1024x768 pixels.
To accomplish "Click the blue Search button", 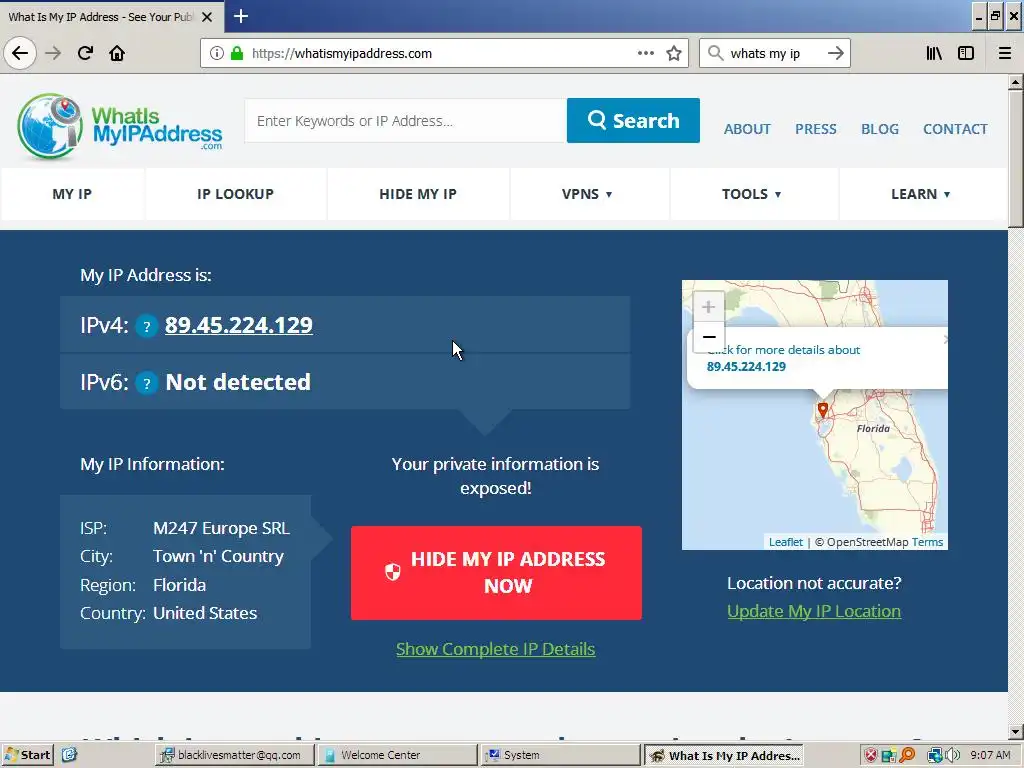I will (633, 120).
